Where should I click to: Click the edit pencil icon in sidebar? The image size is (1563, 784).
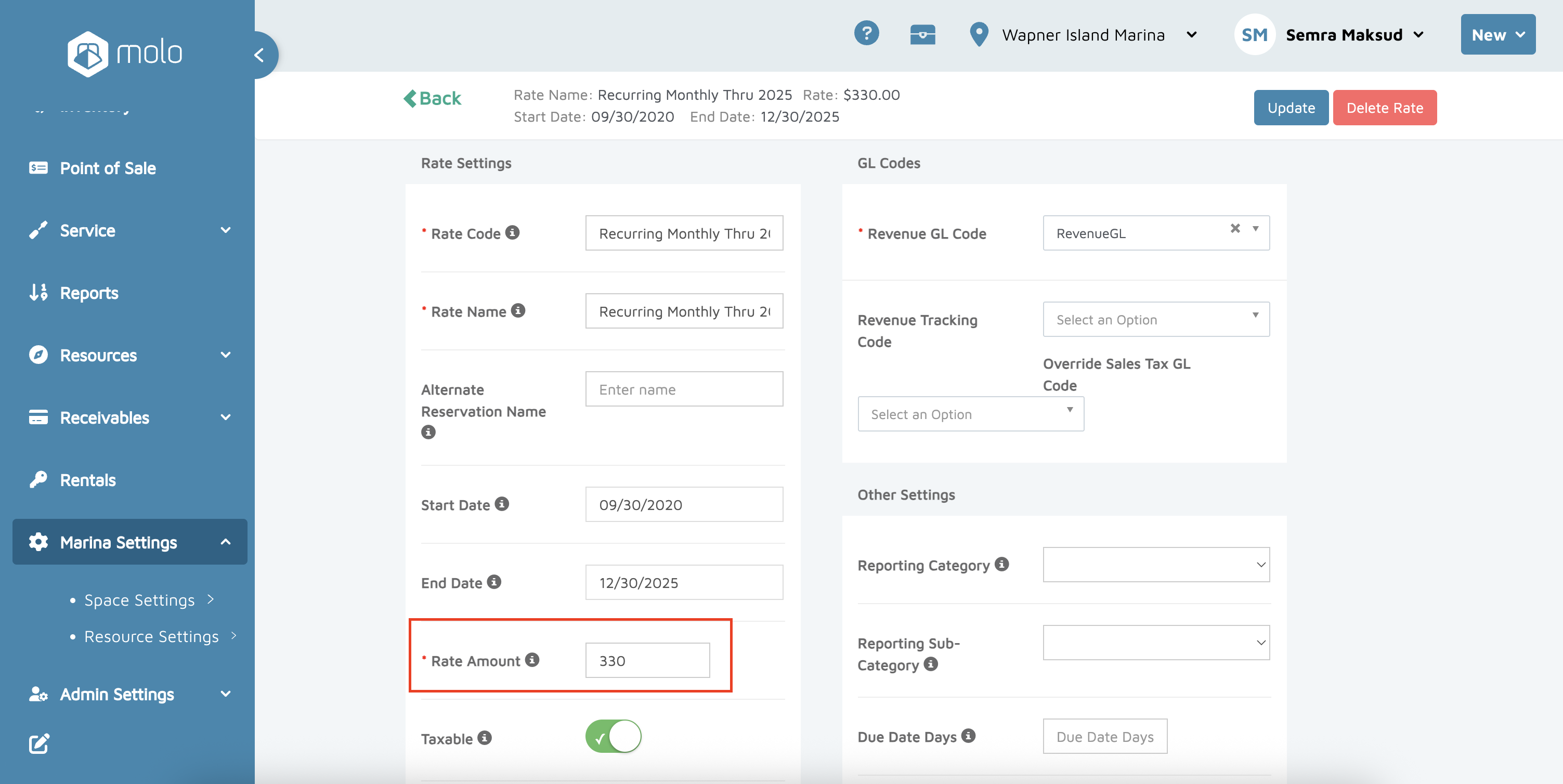pyautogui.click(x=39, y=743)
